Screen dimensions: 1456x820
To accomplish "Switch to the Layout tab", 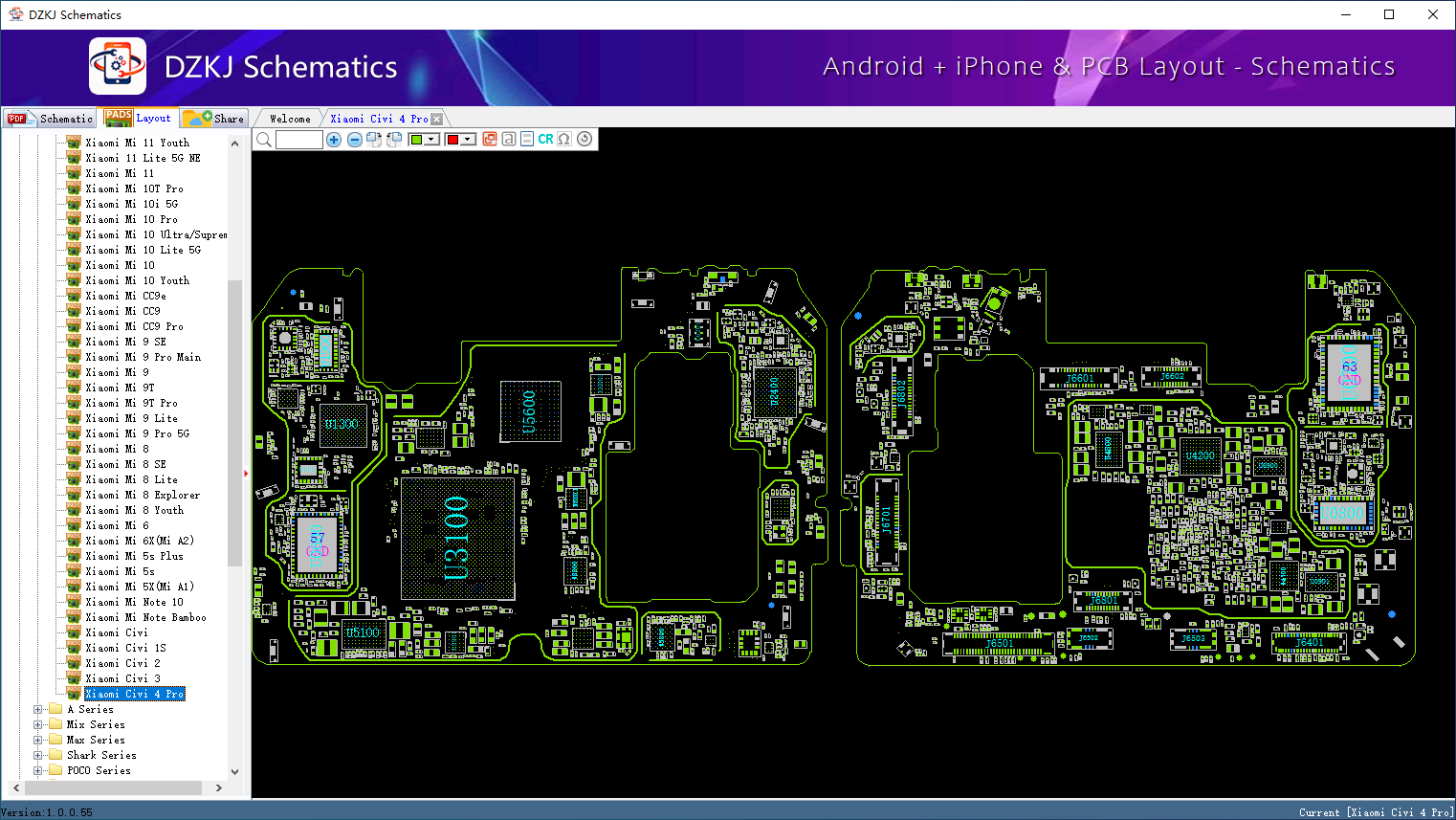I will 139,118.
